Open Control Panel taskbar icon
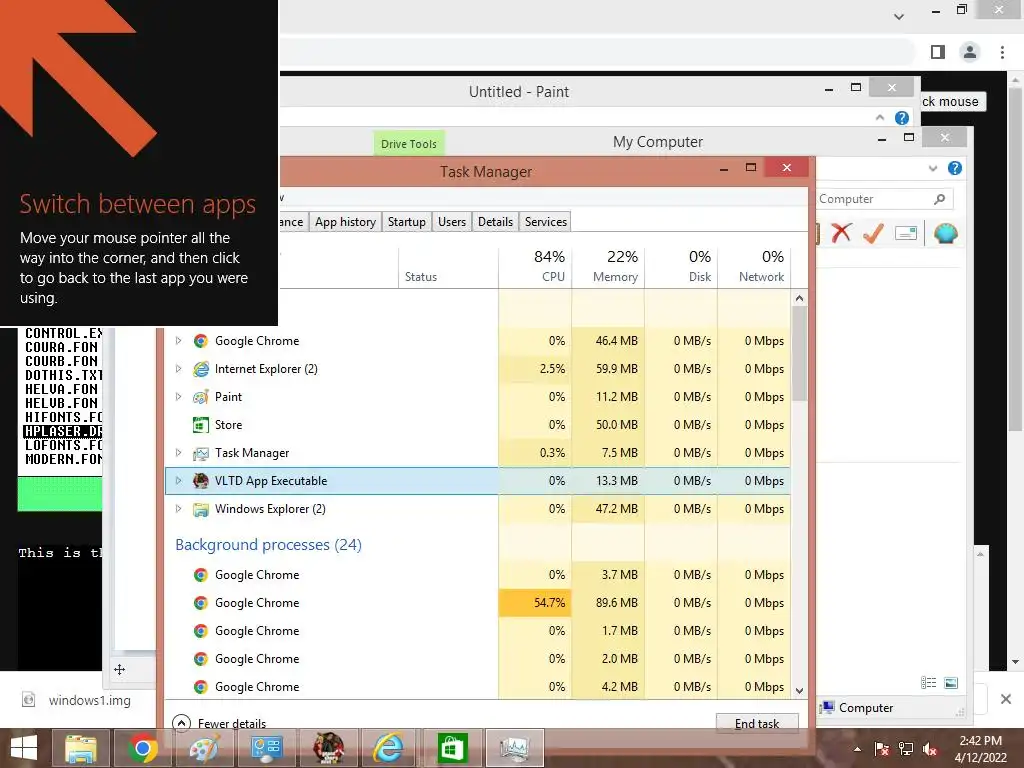 (266, 748)
